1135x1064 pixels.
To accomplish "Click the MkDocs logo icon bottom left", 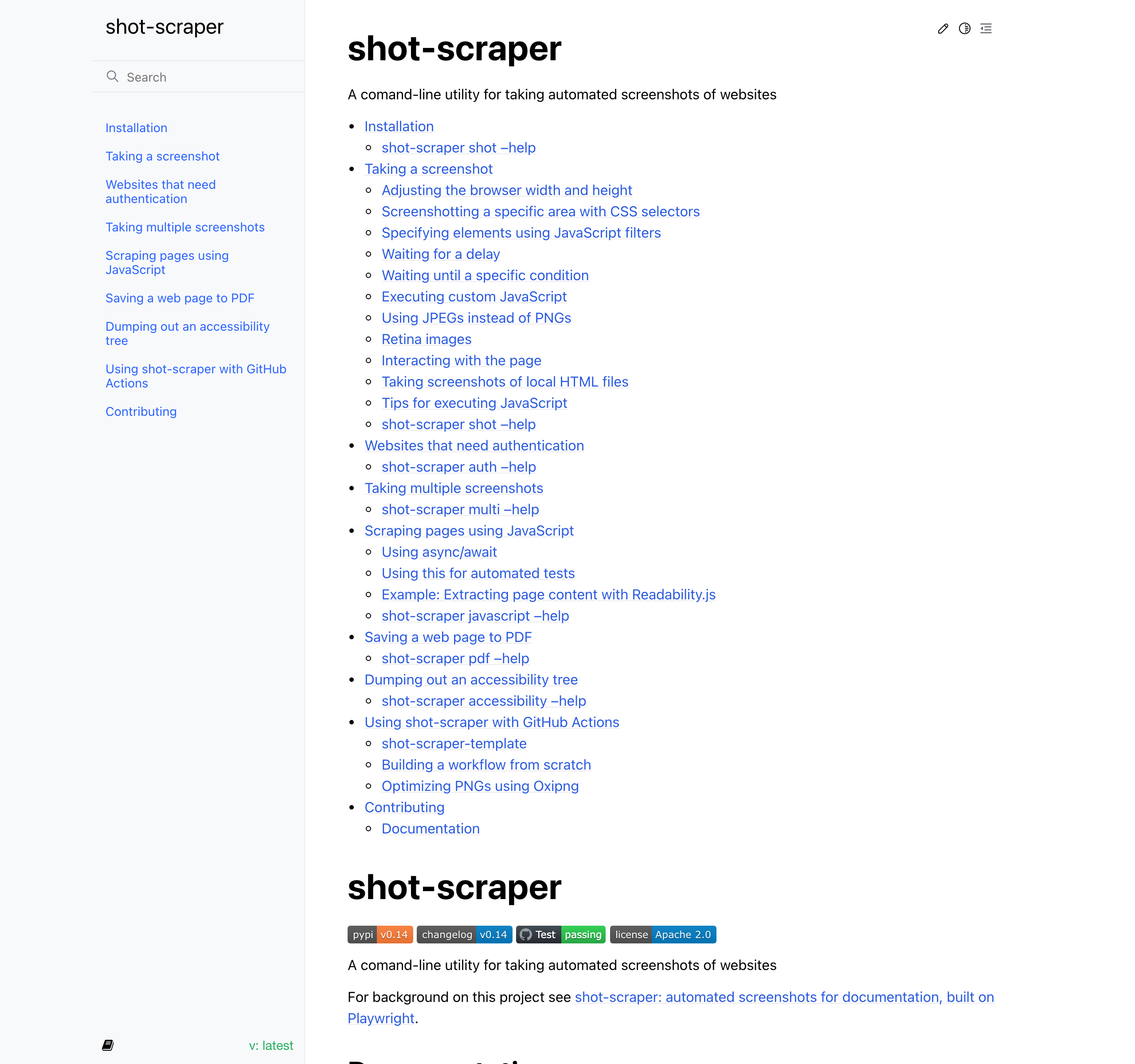I will coord(109,1045).
